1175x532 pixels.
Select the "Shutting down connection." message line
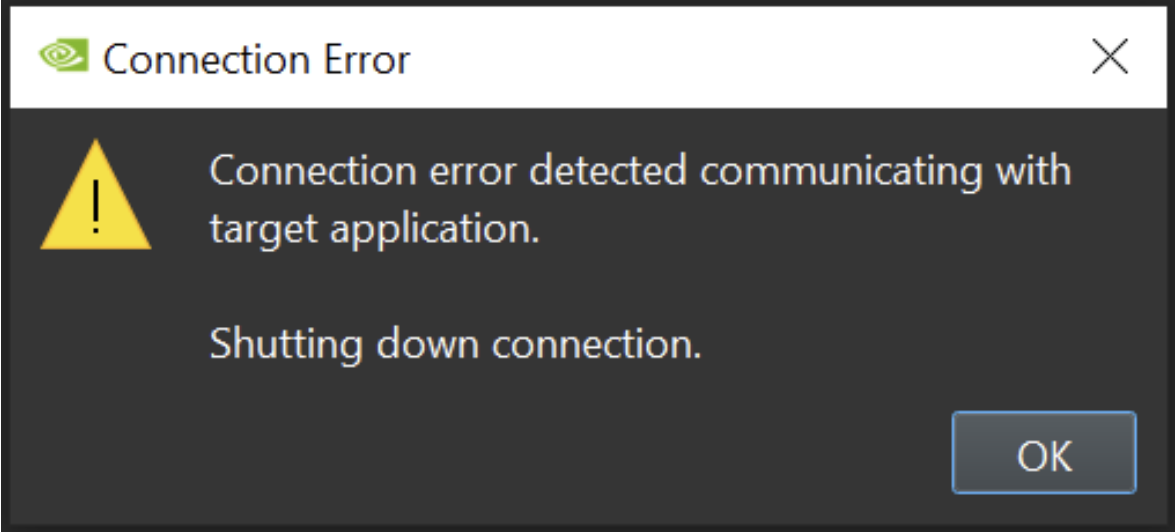[x=454, y=345]
